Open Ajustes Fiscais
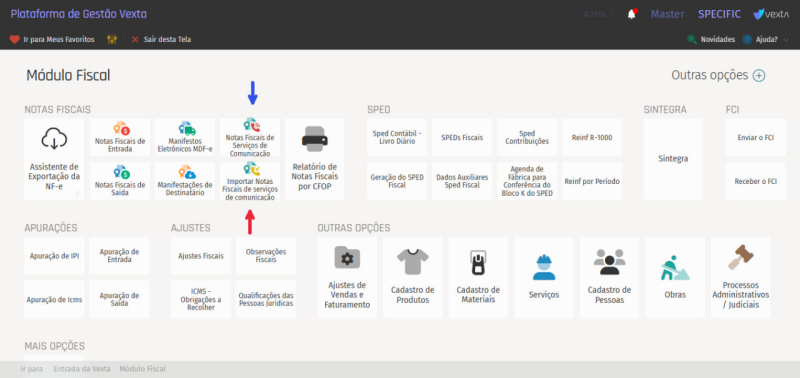Screen dimensions: 800x378 (x=201, y=256)
